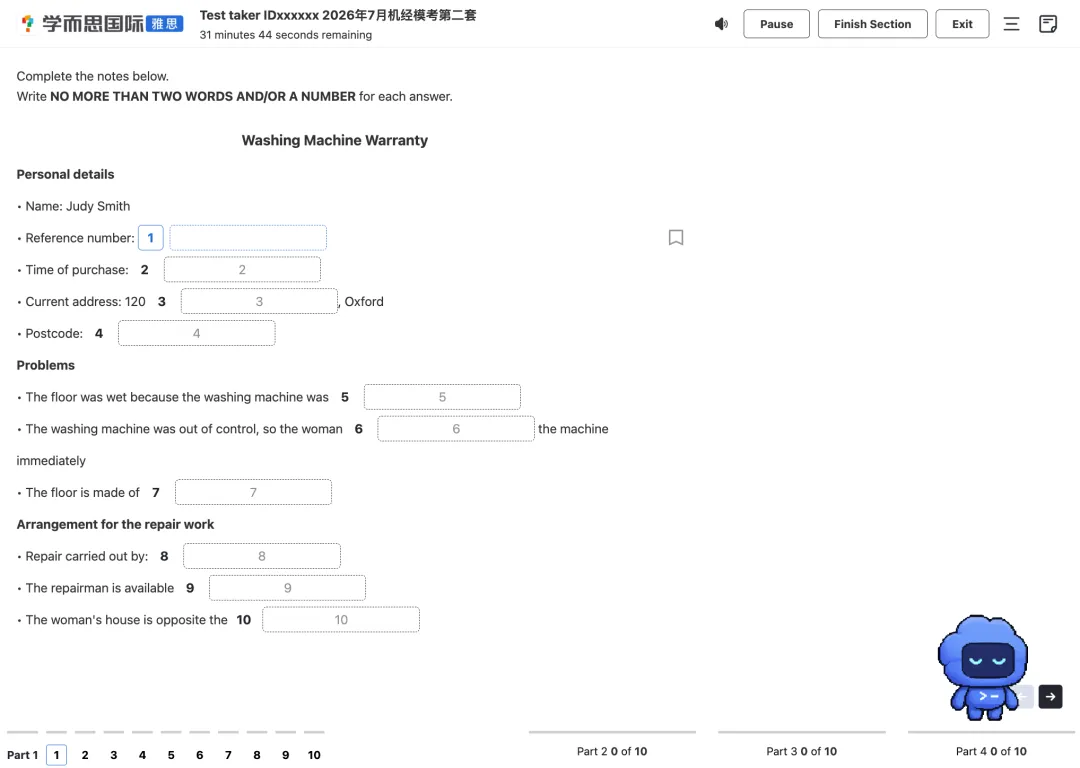1080x768 pixels.
Task: Focus Postcode answer field 4
Action: (x=196, y=333)
